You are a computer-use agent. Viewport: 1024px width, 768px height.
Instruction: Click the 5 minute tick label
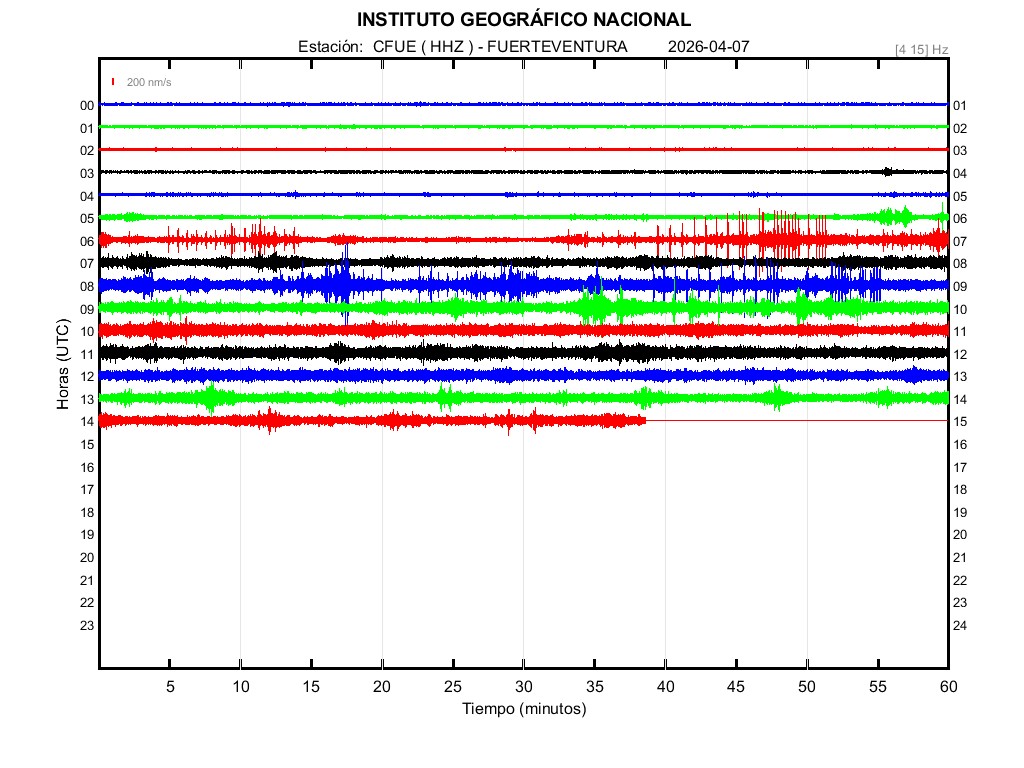tap(170, 686)
